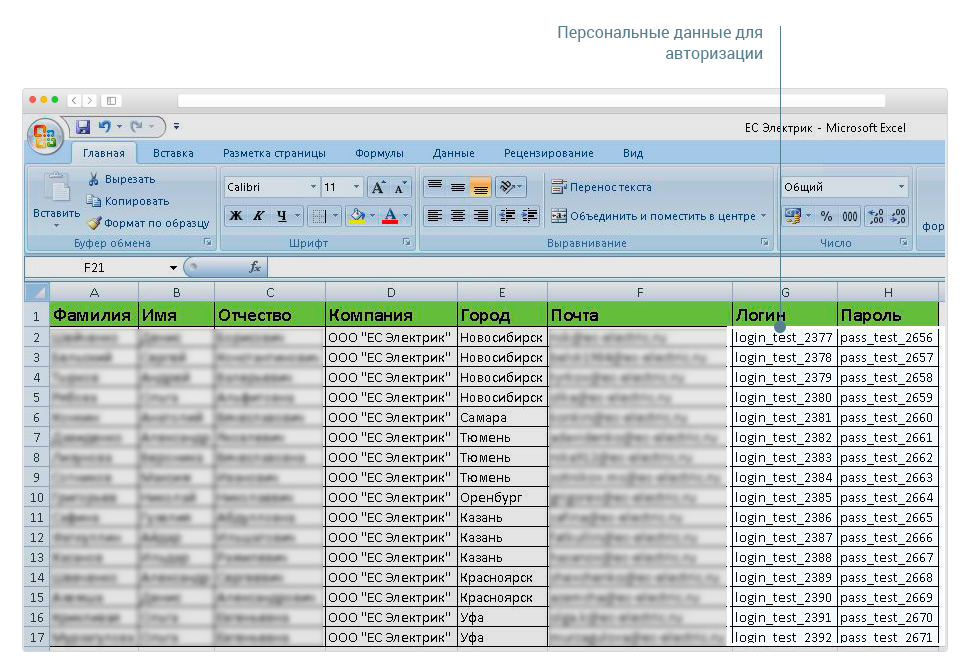Center text horizontally
Viewport: 970px width, 665px height.
(458, 215)
